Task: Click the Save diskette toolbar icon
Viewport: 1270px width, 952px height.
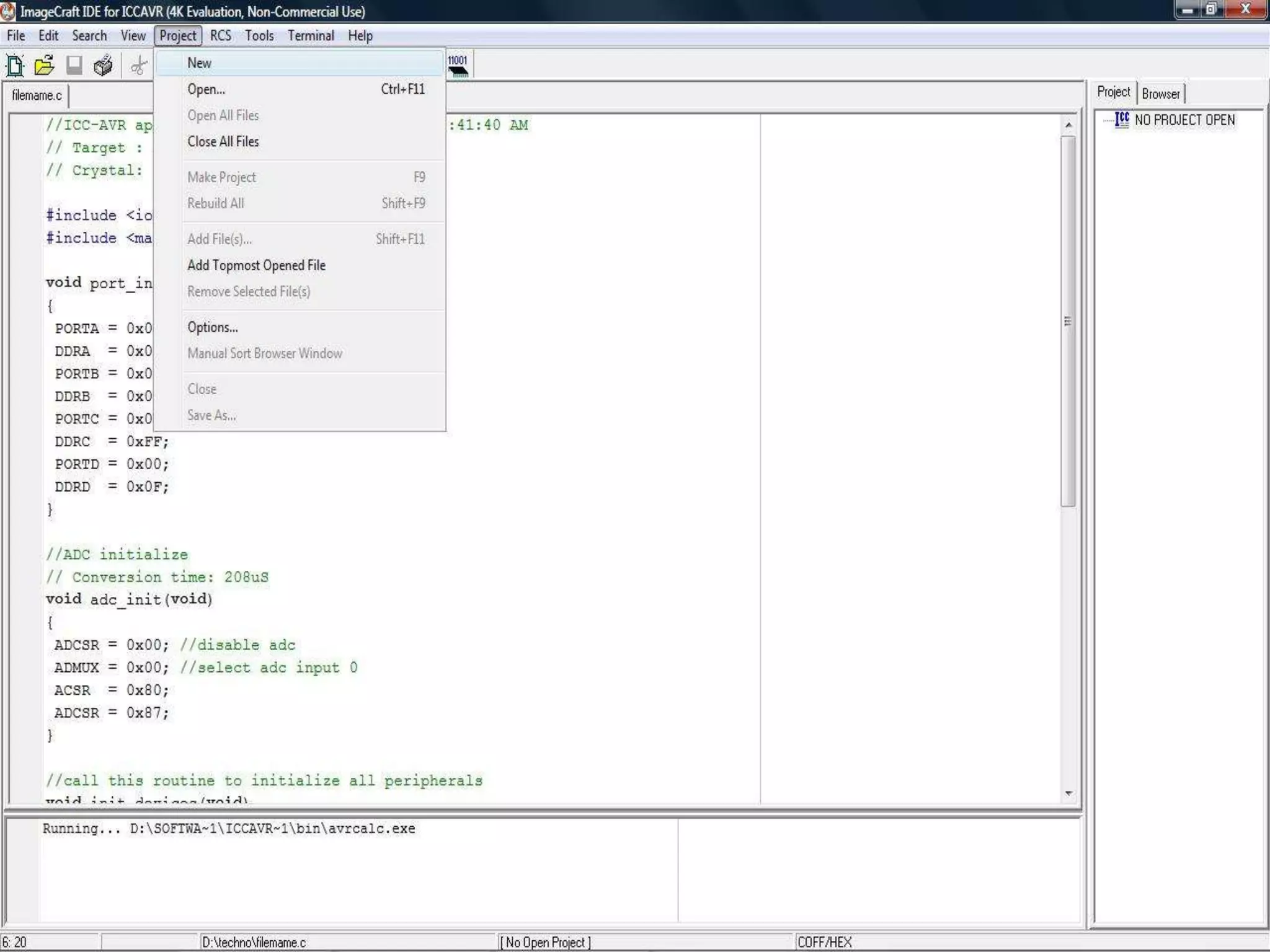Action: tap(74, 65)
